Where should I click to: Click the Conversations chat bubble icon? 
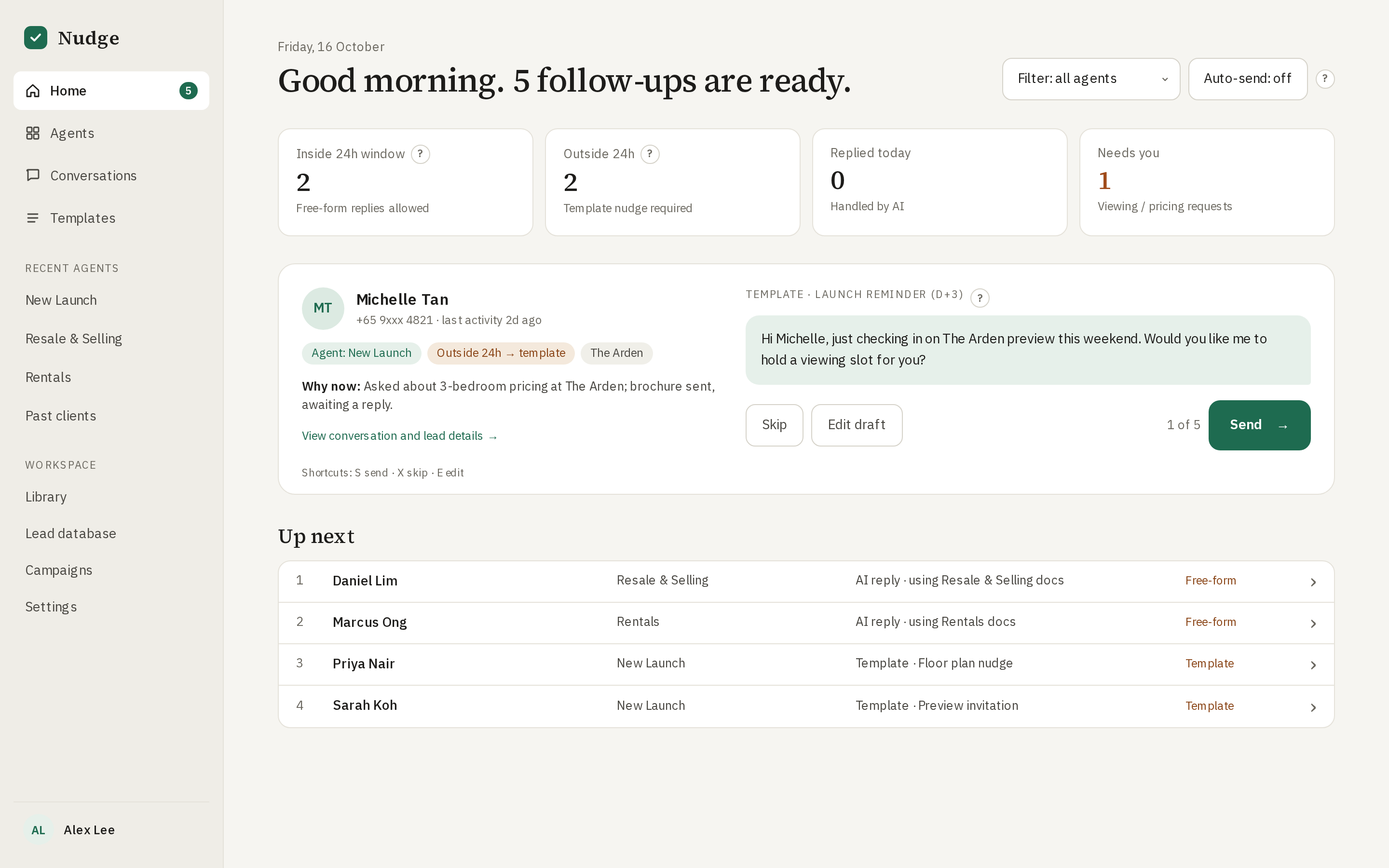(x=33, y=175)
